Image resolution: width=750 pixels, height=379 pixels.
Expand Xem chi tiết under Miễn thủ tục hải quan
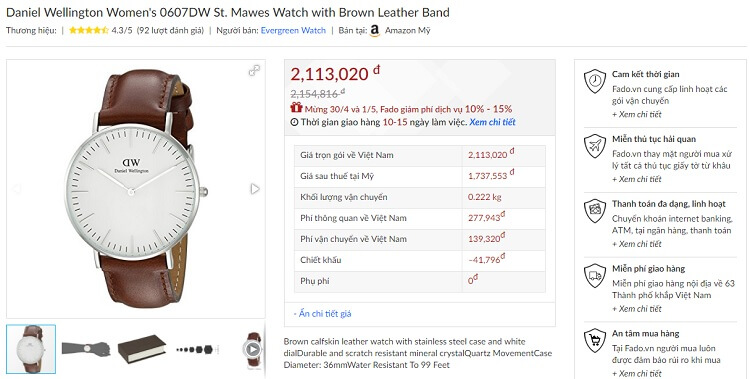point(637,179)
